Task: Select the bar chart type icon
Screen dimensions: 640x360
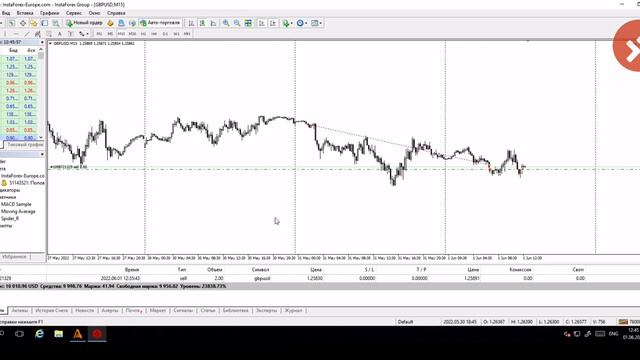Action: [x=191, y=23]
